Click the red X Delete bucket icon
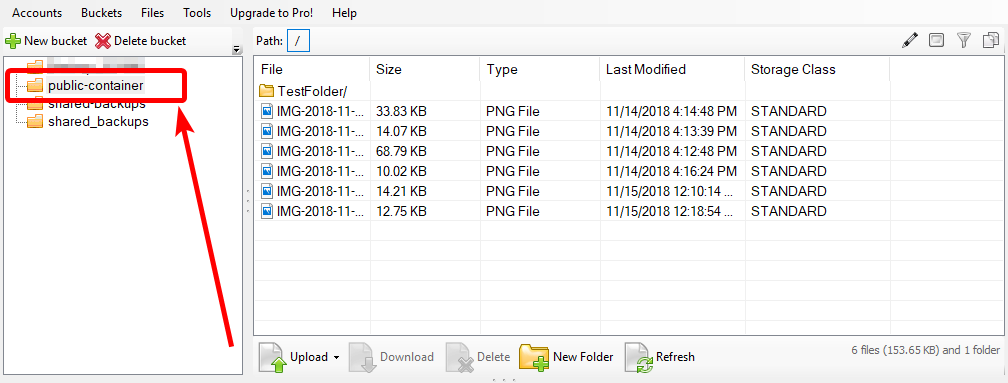The height and width of the screenshot is (383, 1008). [x=103, y=41]
